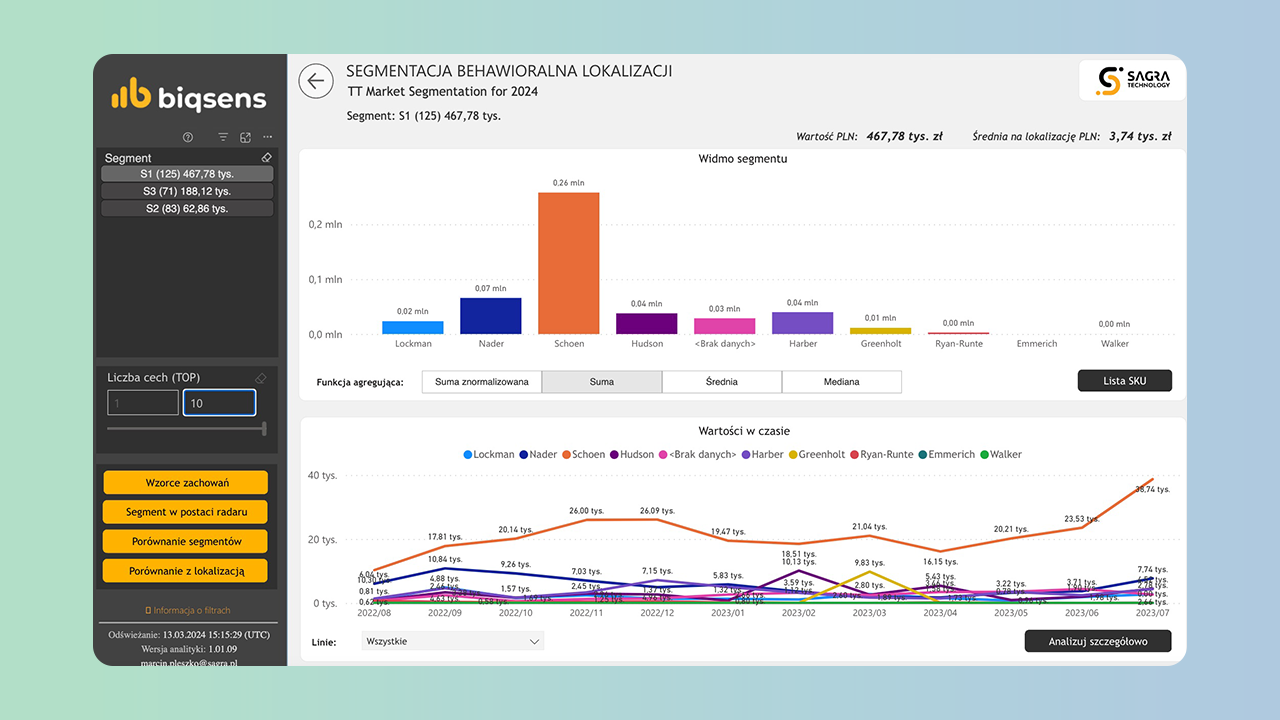Click the 2022/08 axis label
This screenshot has height=720, width=1280.
tap(373, 613)
